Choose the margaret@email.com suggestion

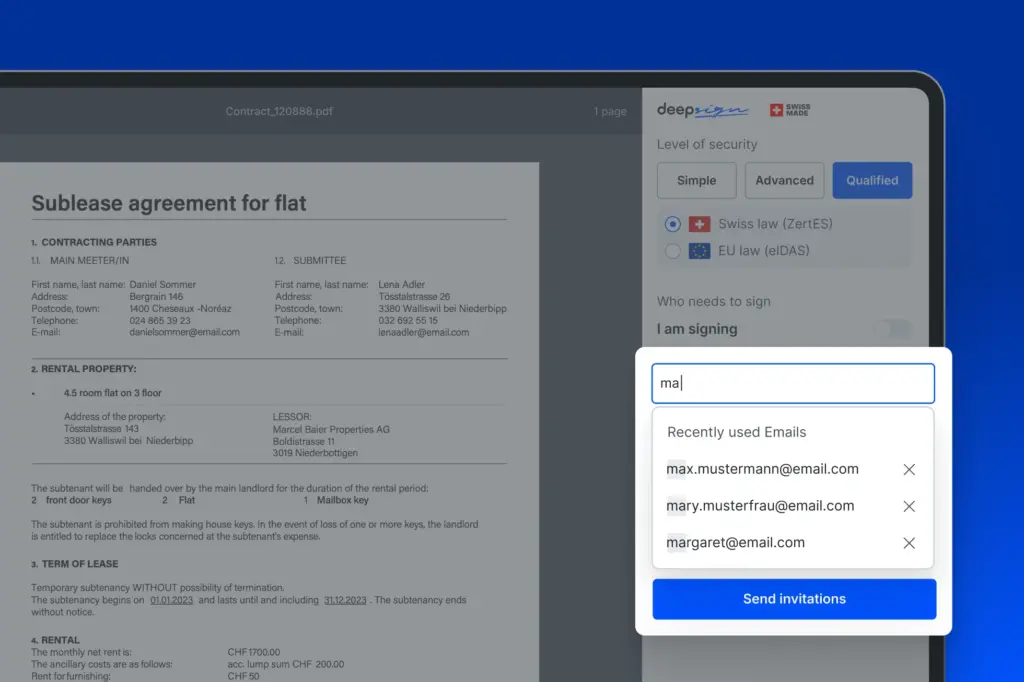[735, 543]
